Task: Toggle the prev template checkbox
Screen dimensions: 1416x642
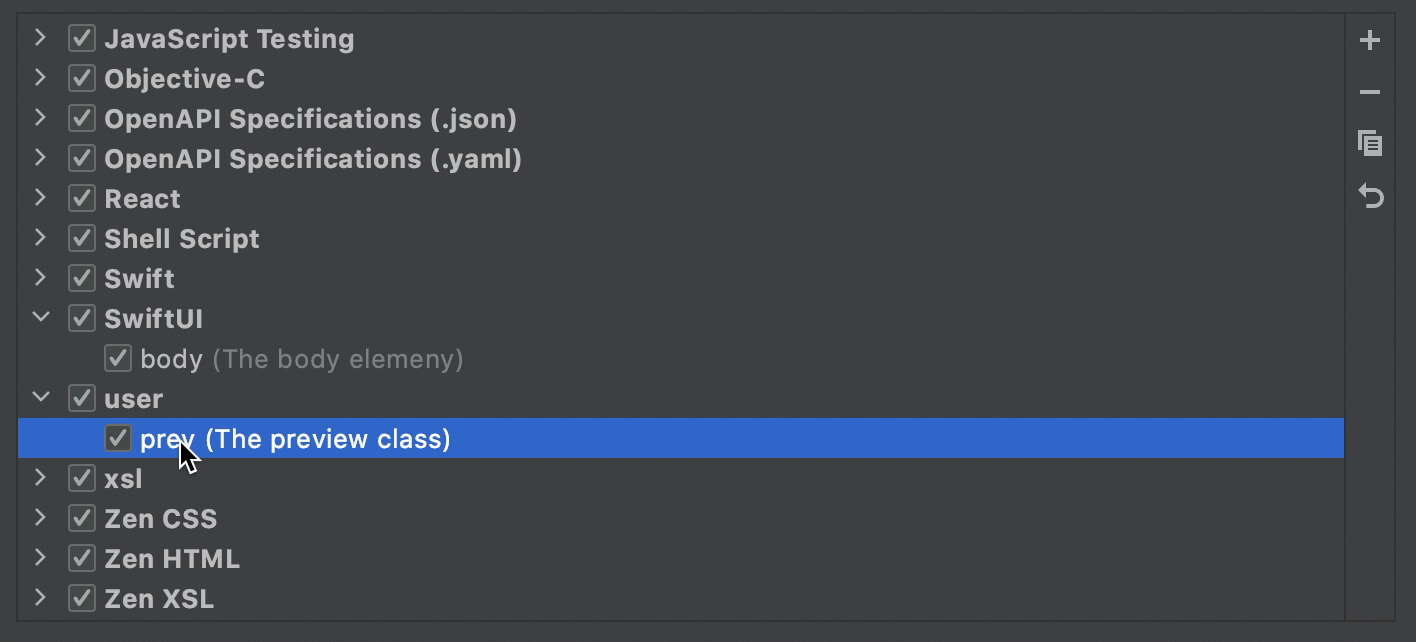Action: [118, 438]
